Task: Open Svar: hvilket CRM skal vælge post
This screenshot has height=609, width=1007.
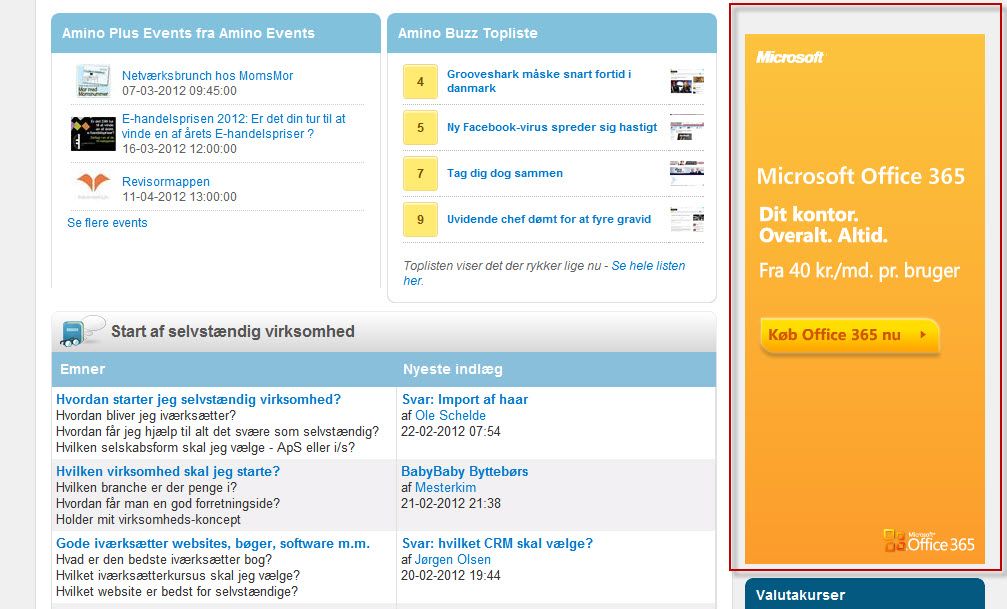Action: coord(497,543)
